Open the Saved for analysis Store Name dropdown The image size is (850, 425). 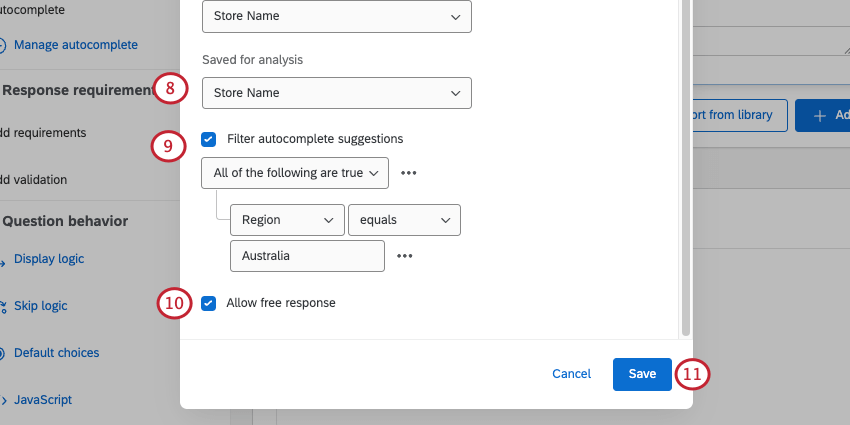click(x=336, y=93)
